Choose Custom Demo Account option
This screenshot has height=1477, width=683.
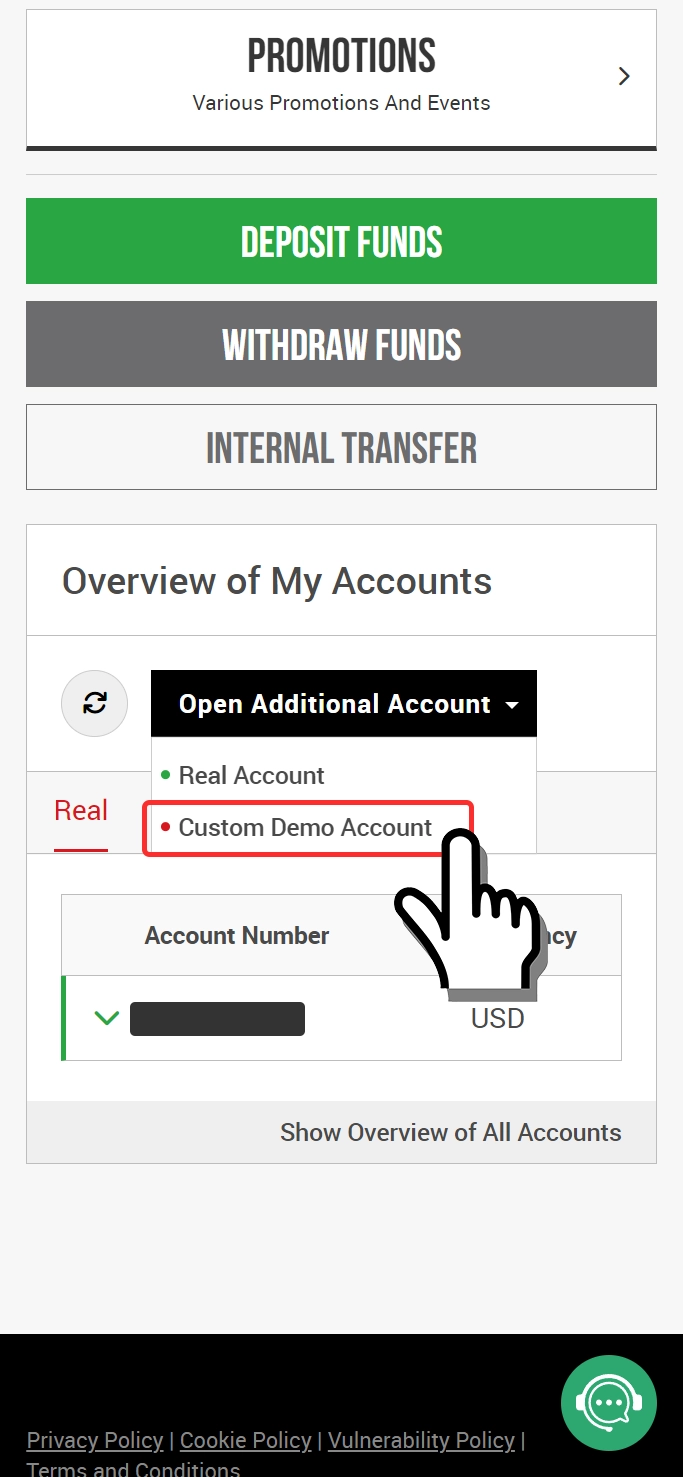pos(306,827)
